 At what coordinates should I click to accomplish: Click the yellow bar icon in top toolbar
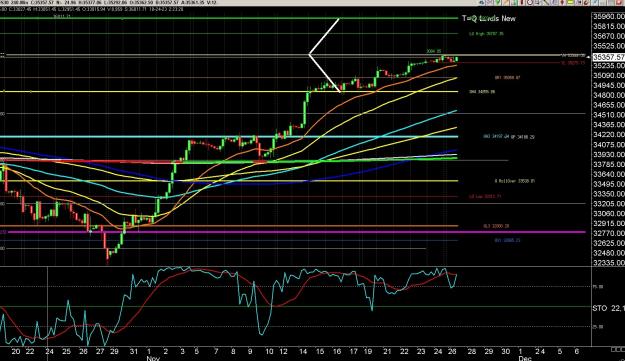point(570,2)
